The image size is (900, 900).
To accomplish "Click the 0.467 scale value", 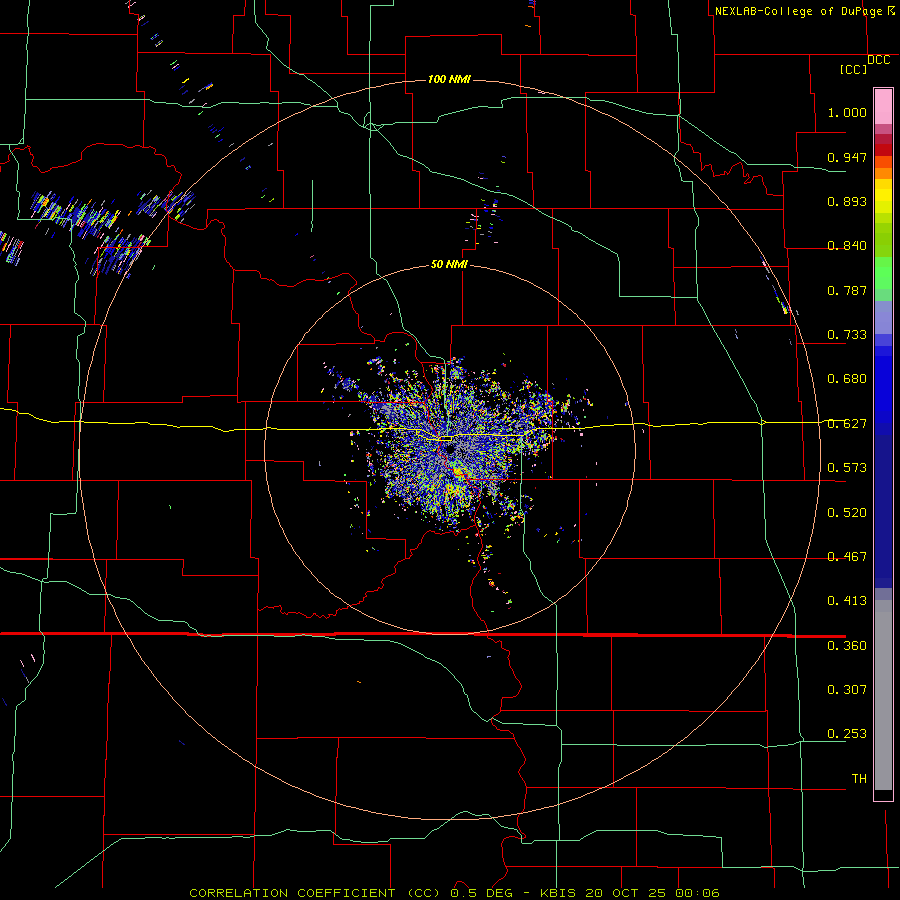I will pos(847,557).
